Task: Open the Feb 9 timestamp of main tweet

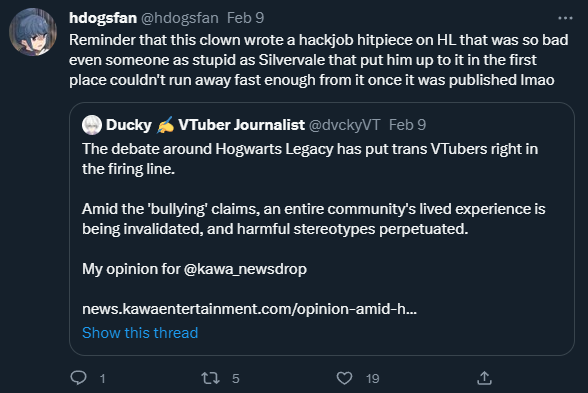Action: 246,18
